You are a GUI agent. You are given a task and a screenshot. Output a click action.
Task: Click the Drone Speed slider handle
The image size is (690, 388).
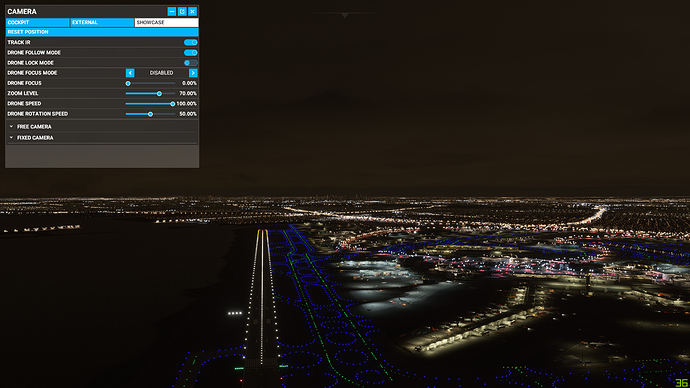pos(172,104)
